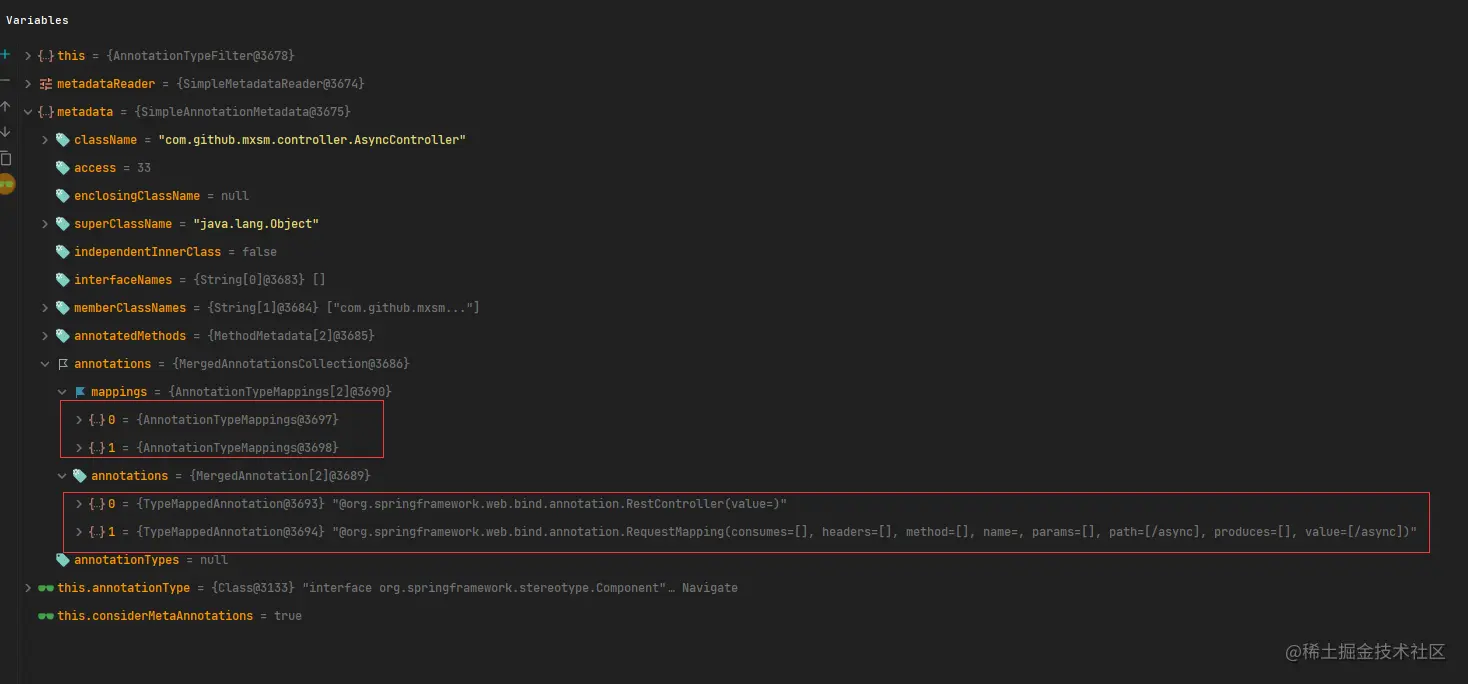Expand the annotatedMethods node
1468x684 pixels.
(45, 336)
